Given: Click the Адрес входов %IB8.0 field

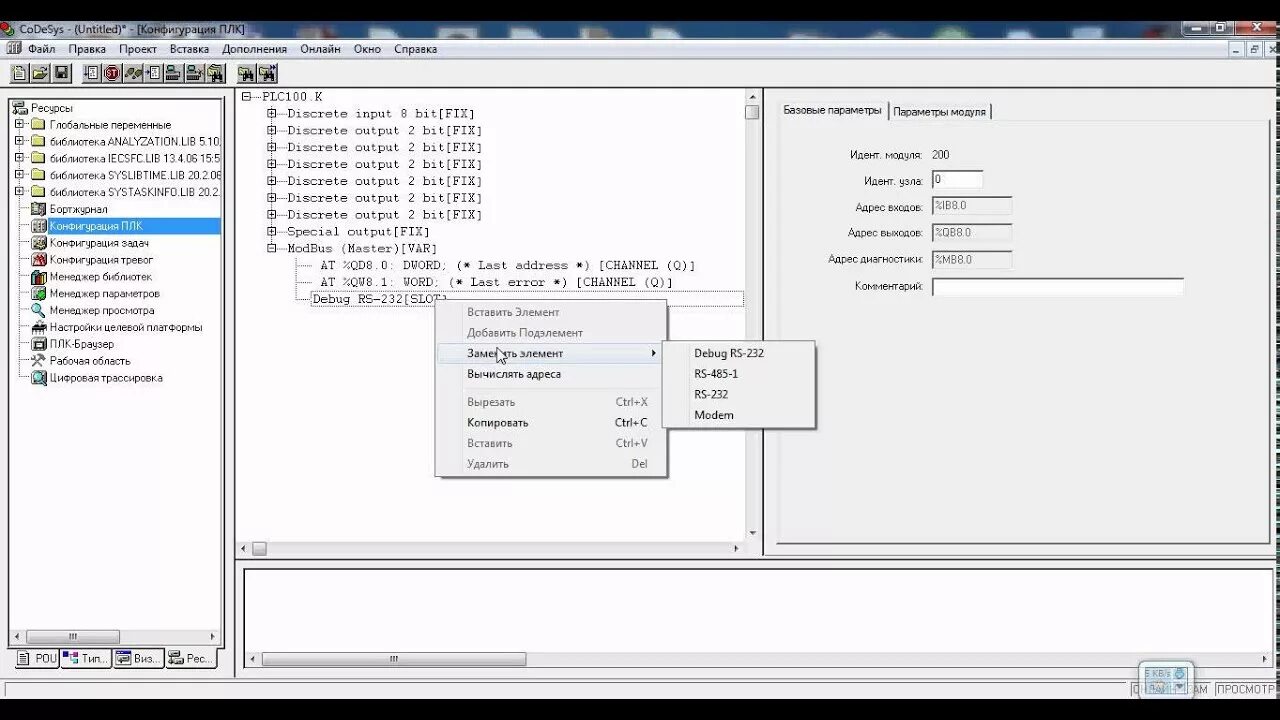Looking at the screenshot, I should tap(972, 206).
